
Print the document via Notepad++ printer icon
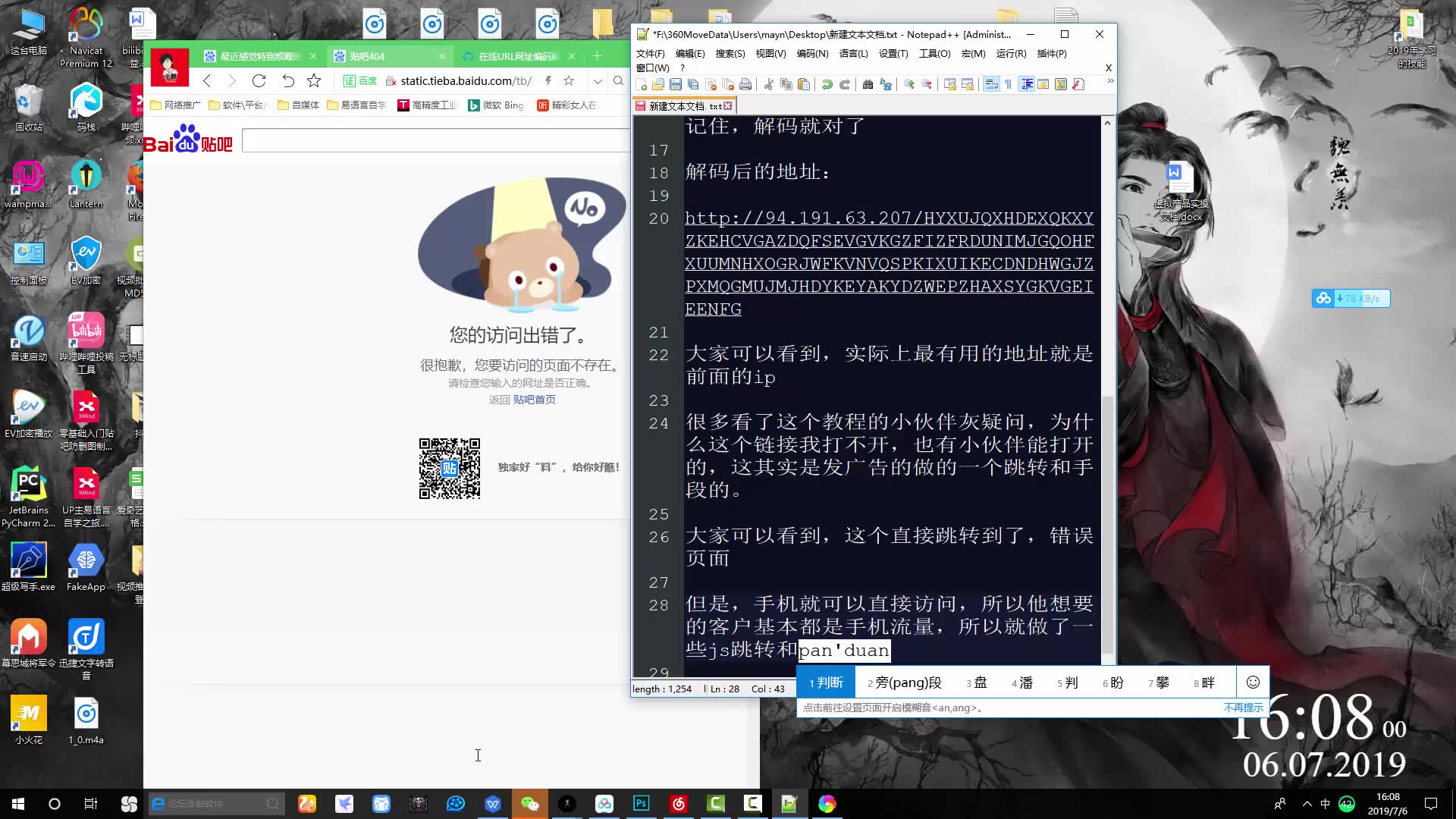746,84
